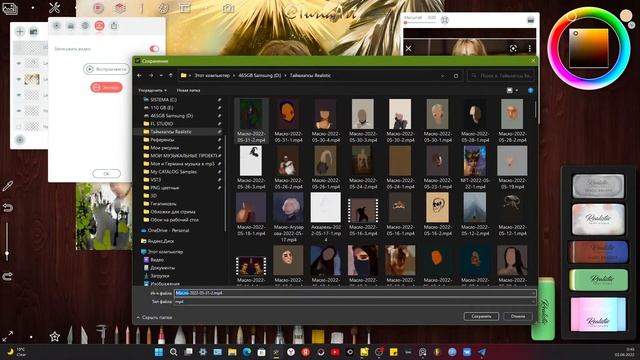The height and width of the screenshot is (360, 640).
Task: Open the crossed tools settings icon
Action: tap(54, 8)
